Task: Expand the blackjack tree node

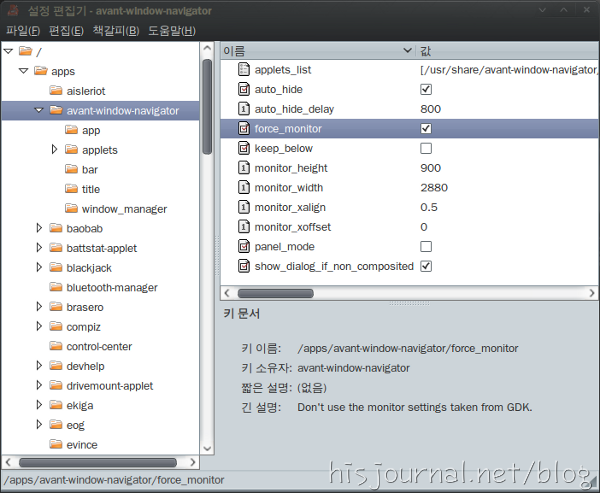Action: pos(39,267)
